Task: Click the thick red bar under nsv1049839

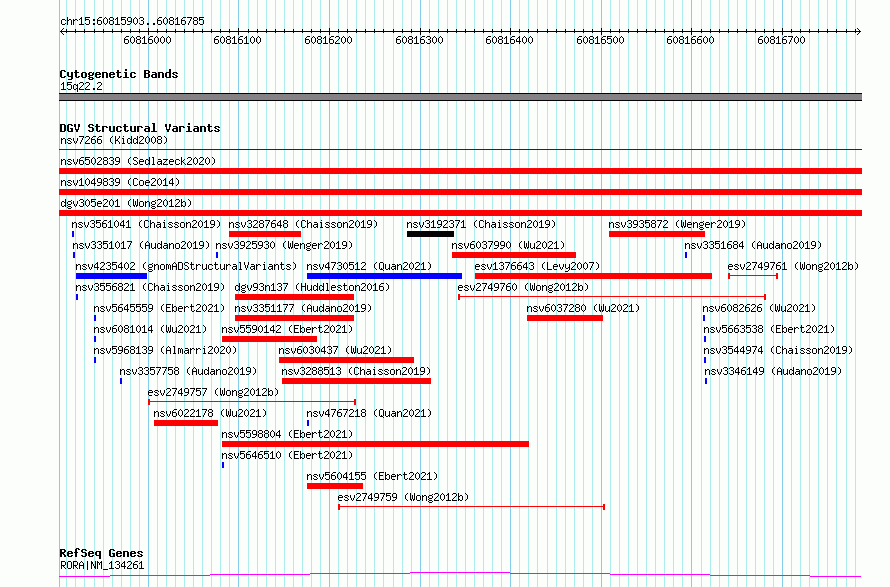Action: click(460, 192)
